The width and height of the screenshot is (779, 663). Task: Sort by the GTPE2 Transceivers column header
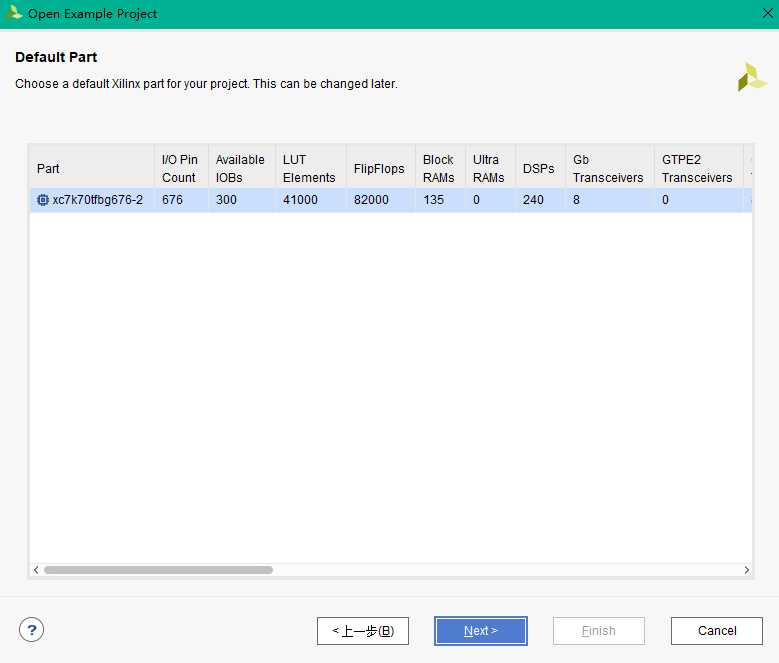tap(698, 168)
